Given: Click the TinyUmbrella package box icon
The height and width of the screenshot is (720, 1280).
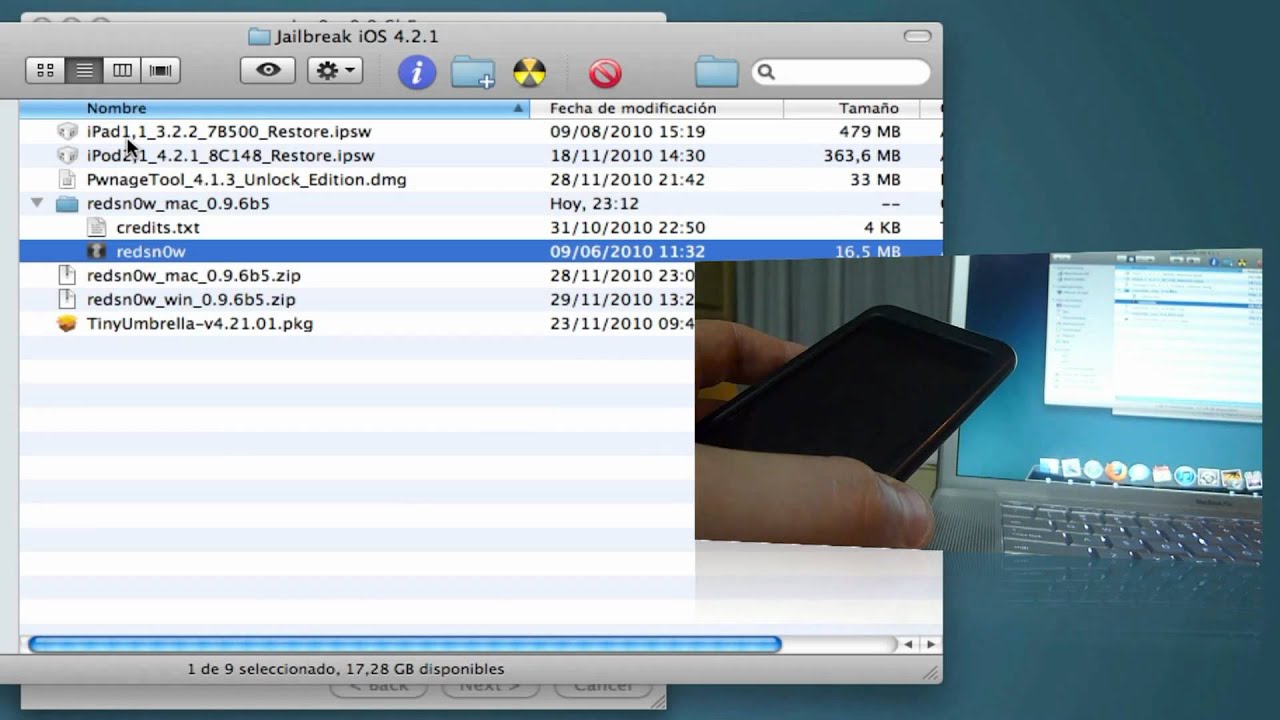Looking at the screenshot, I should (x=67, y=323).
